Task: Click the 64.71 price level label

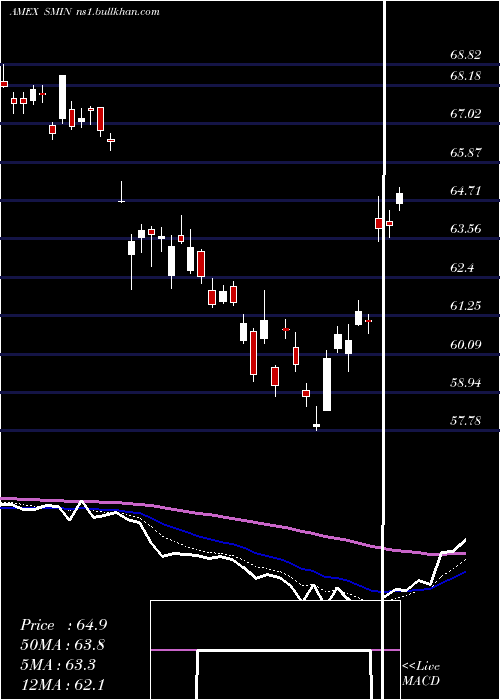Action: tap(466, 191)
